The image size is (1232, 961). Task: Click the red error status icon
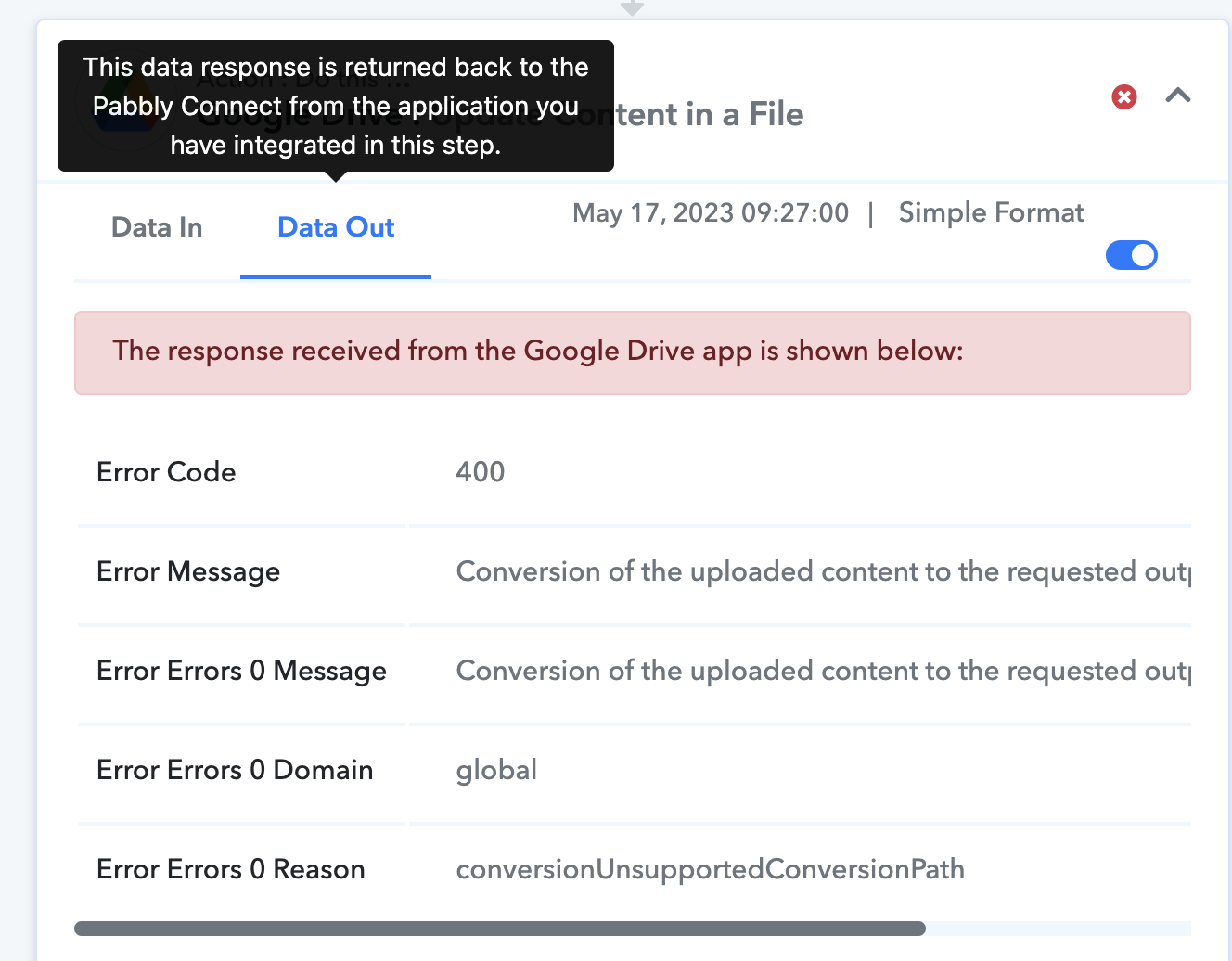coord(1124,96)
